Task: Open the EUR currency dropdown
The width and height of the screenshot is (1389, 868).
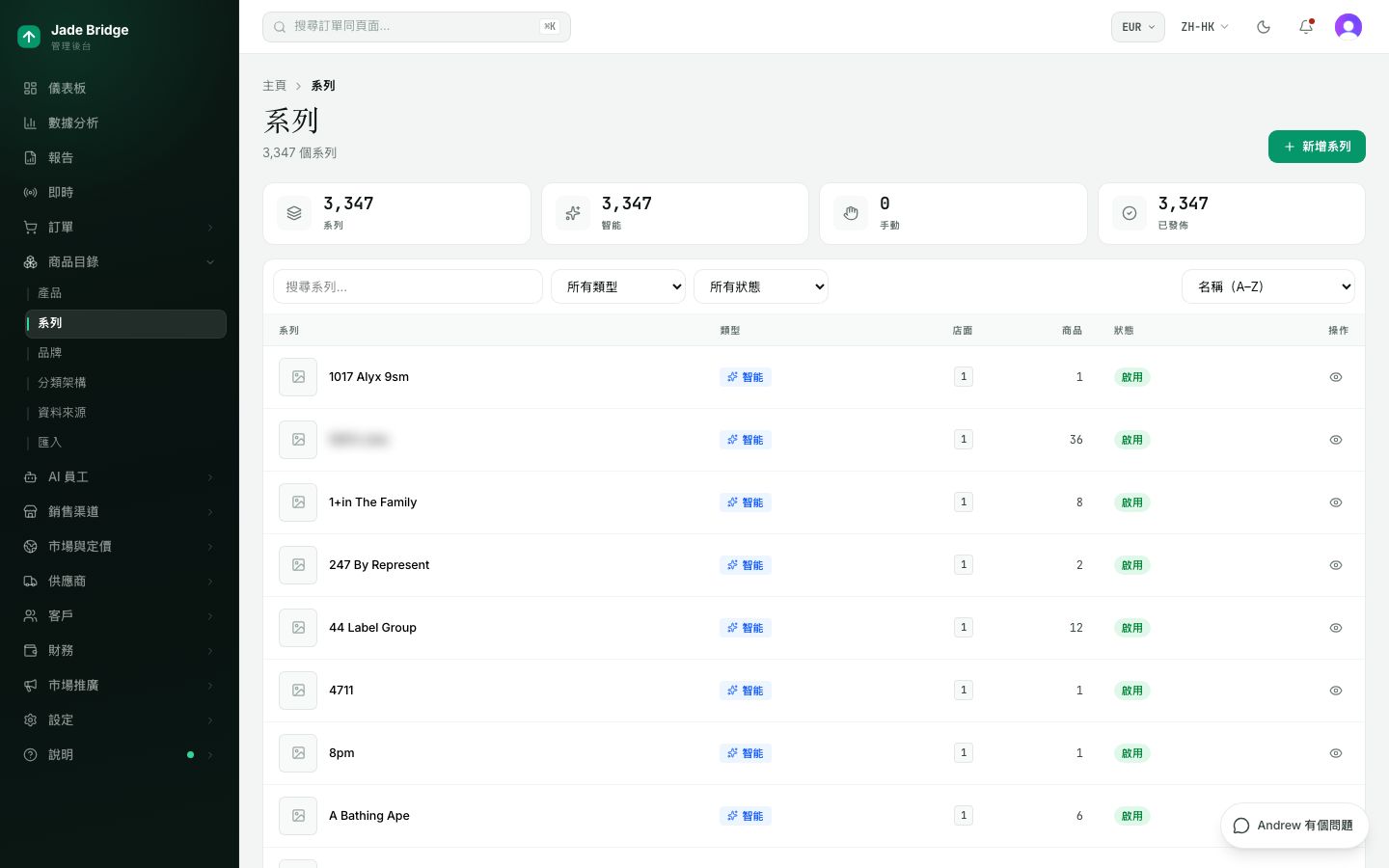Action: click(1138, 27)
